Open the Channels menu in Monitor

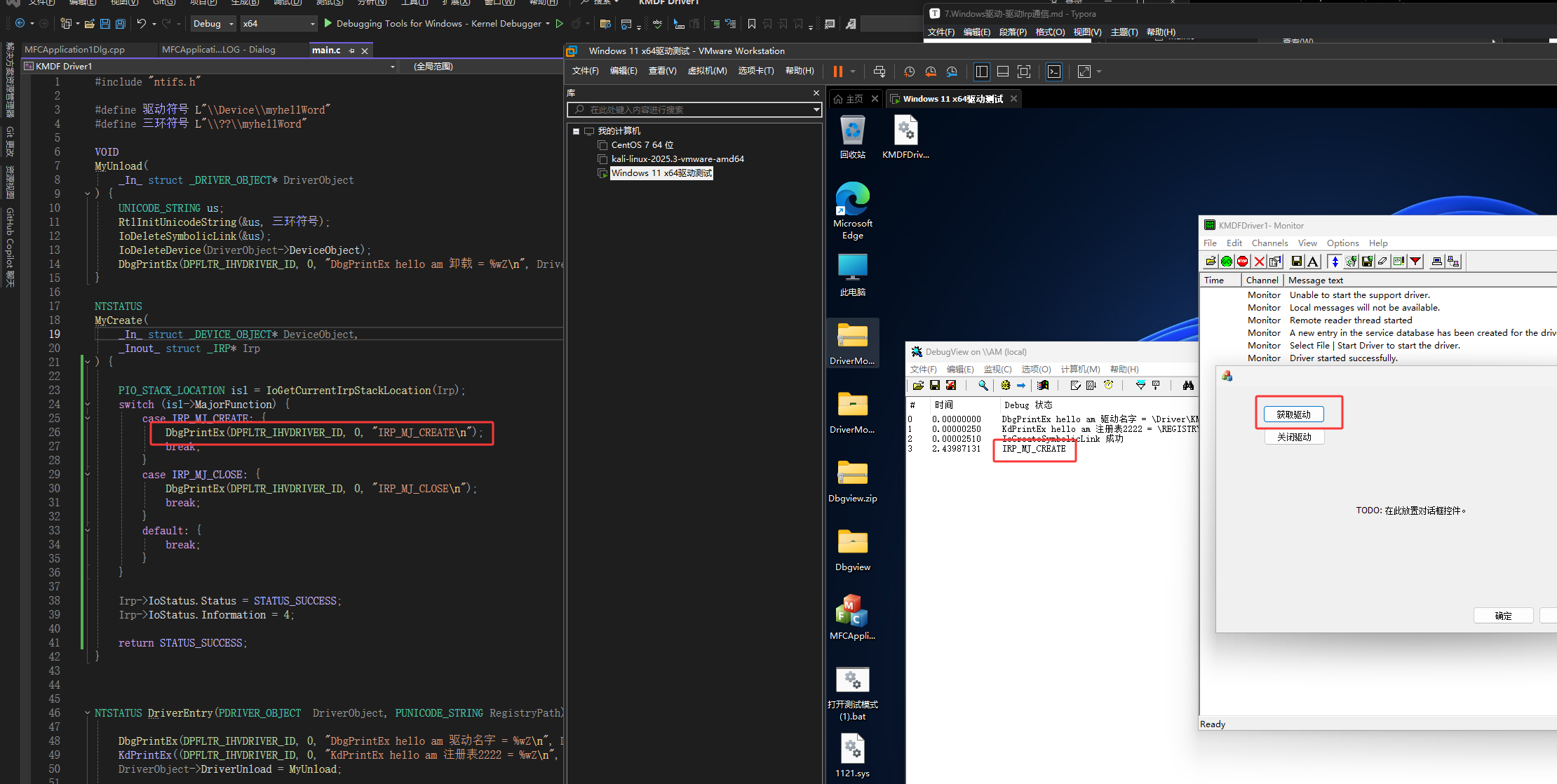1269,243
